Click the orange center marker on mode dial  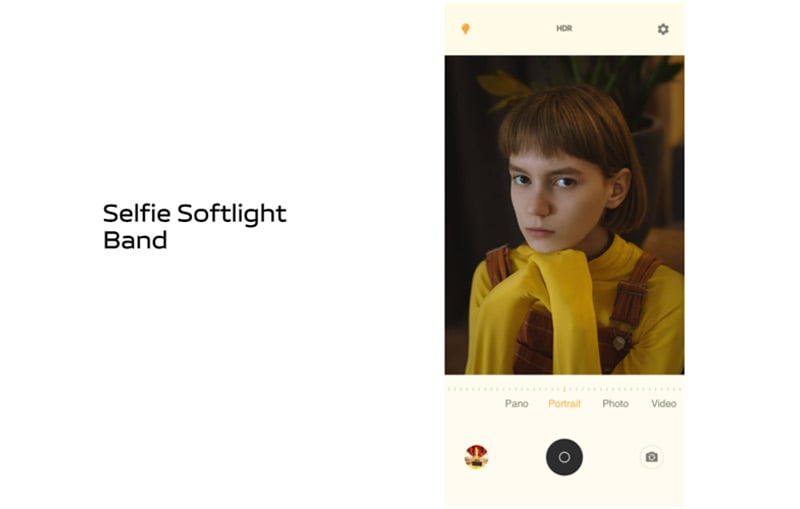pyautogui.click(x=564, y=389)
